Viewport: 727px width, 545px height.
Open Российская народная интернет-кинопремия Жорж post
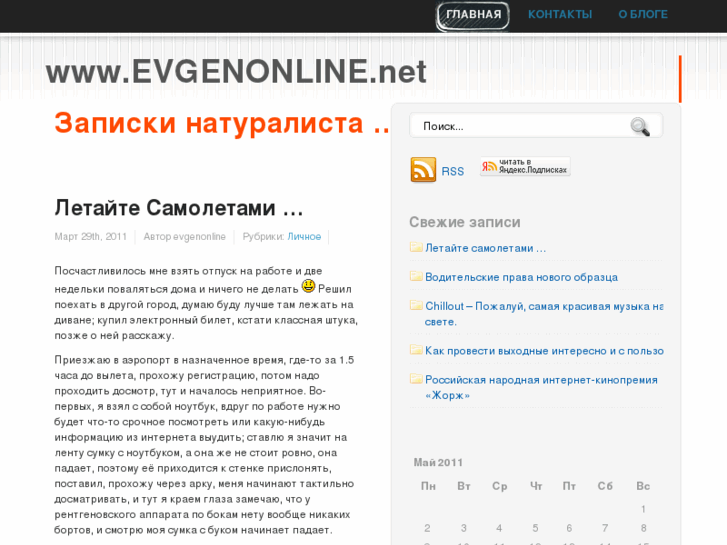click(541, 387)
